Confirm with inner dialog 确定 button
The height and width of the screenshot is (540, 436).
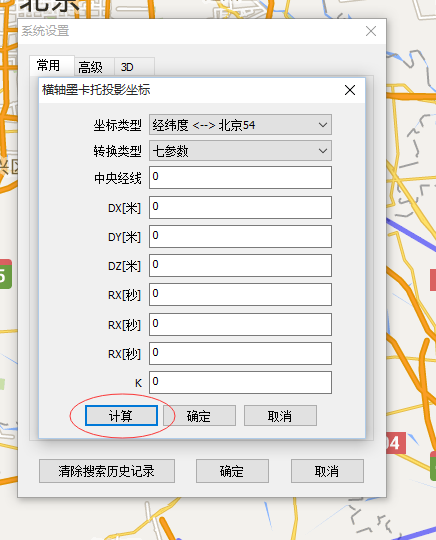pos(199,416)
